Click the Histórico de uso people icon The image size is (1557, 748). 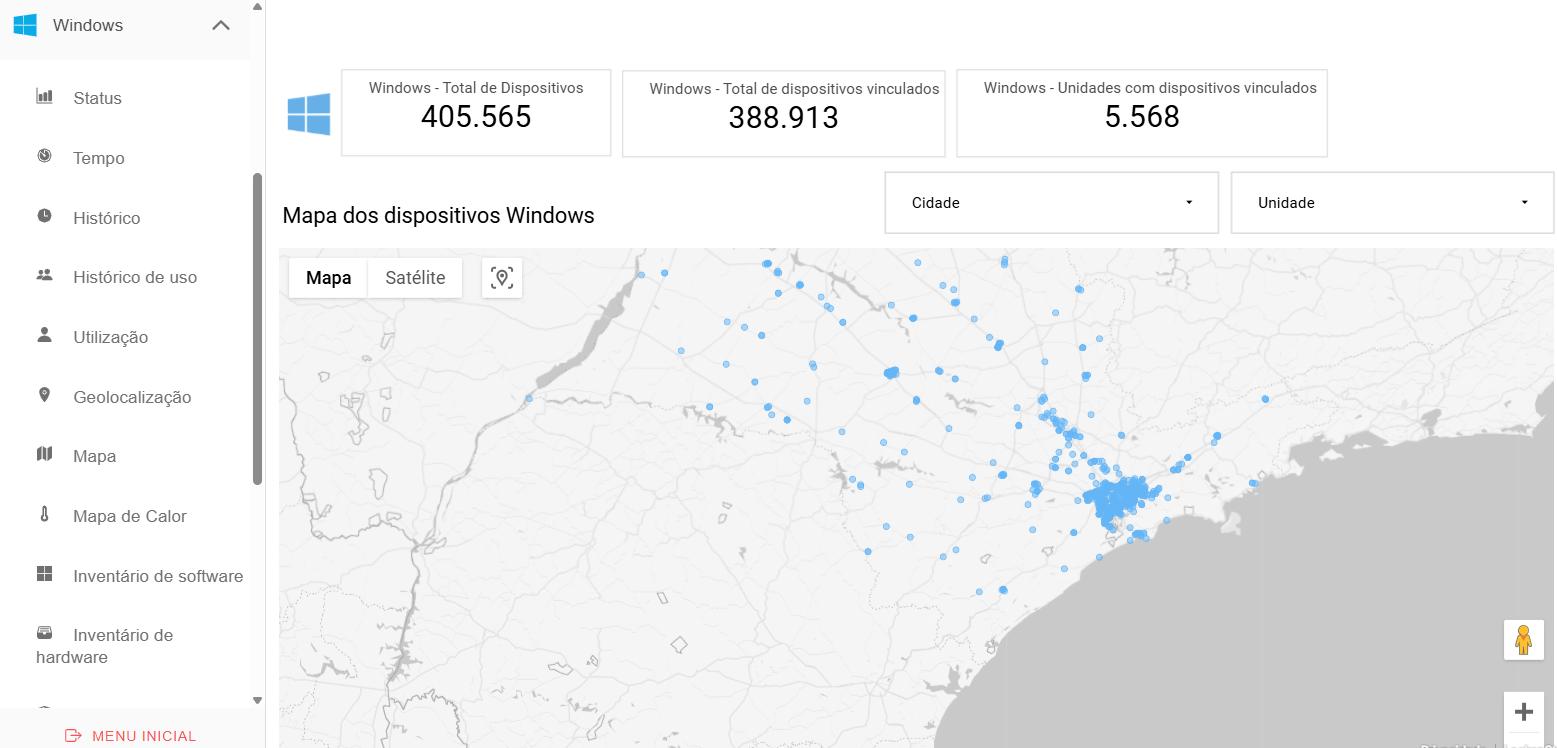click(x=44, y=275)
